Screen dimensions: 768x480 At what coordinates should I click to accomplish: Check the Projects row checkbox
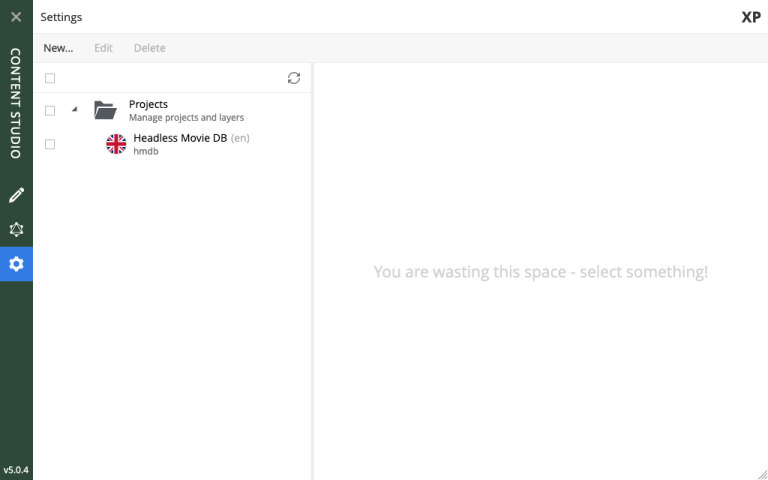click(50, 110)
